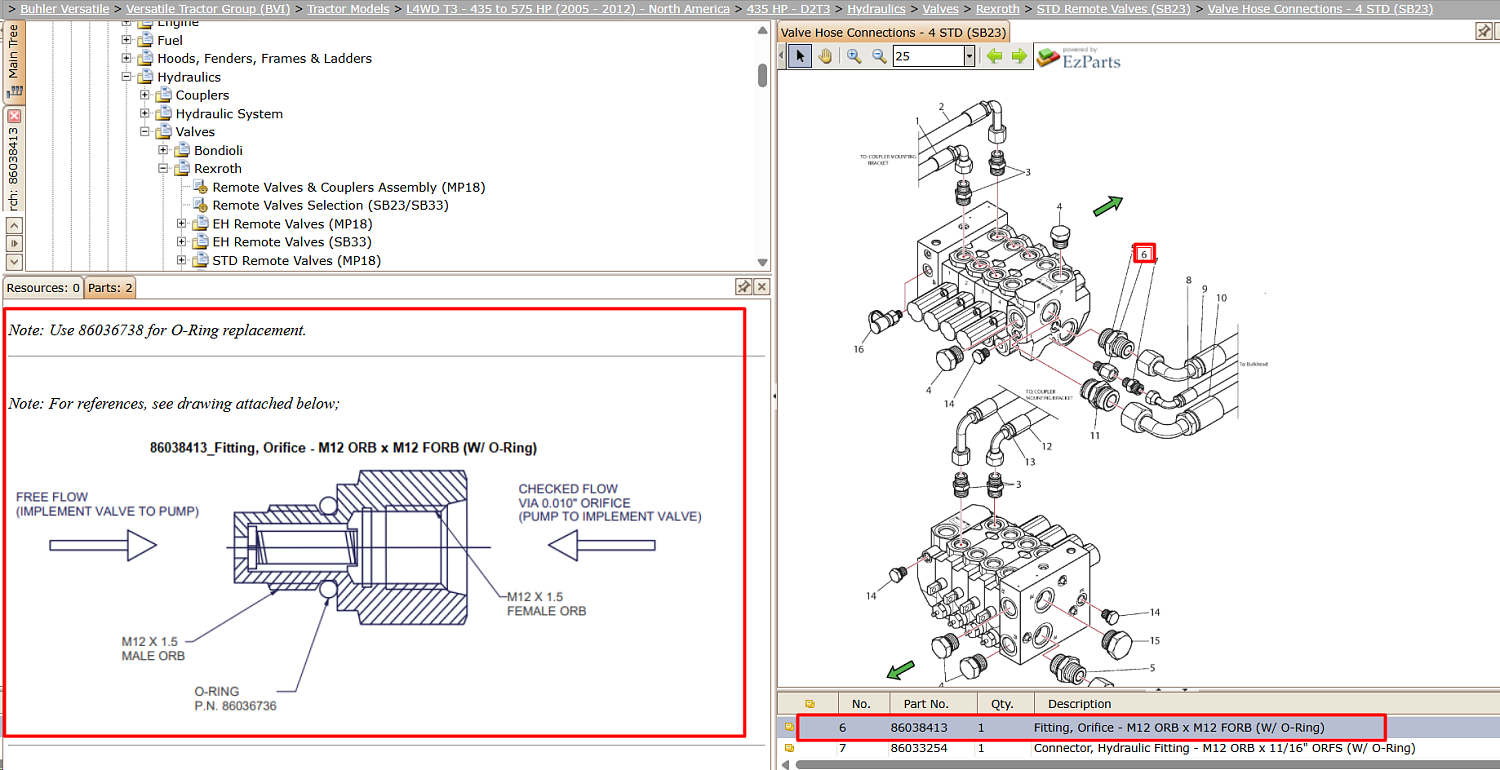Go to previous diagram with left green arrow
1500x770 pixels.
pos(994,56)
